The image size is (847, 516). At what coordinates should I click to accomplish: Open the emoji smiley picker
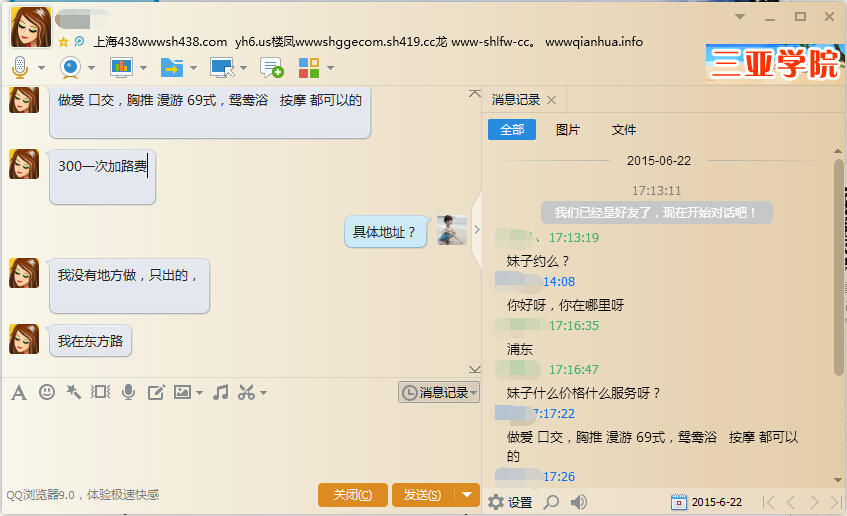click(47, 392)
